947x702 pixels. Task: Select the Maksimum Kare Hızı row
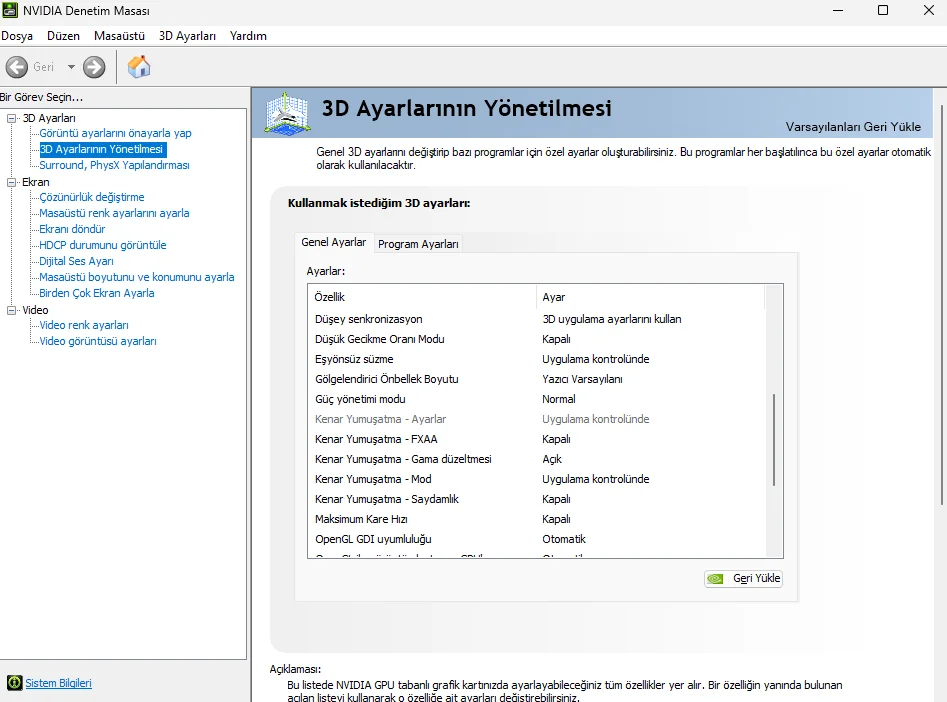pyautogui.click(x=538, y=519)
